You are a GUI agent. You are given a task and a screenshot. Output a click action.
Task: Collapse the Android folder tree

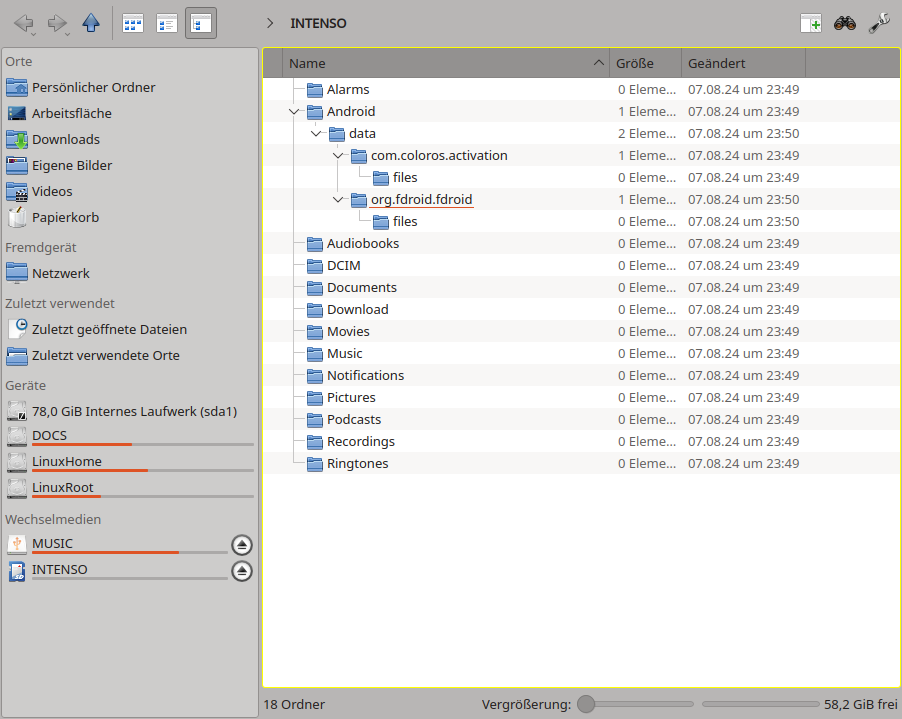(294, 112)
